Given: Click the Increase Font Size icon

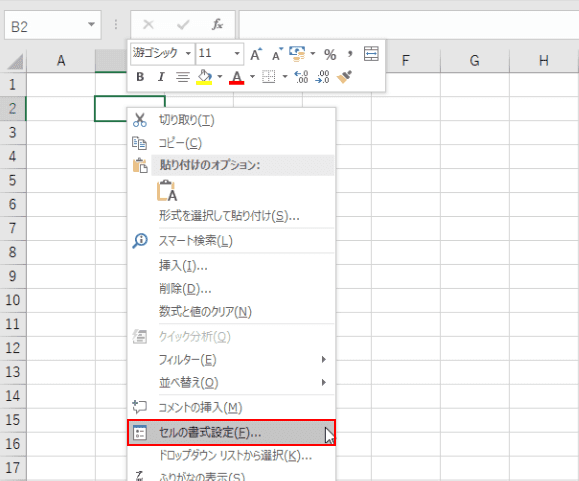Looking at the screenshot, I should [x=256, y=54].
